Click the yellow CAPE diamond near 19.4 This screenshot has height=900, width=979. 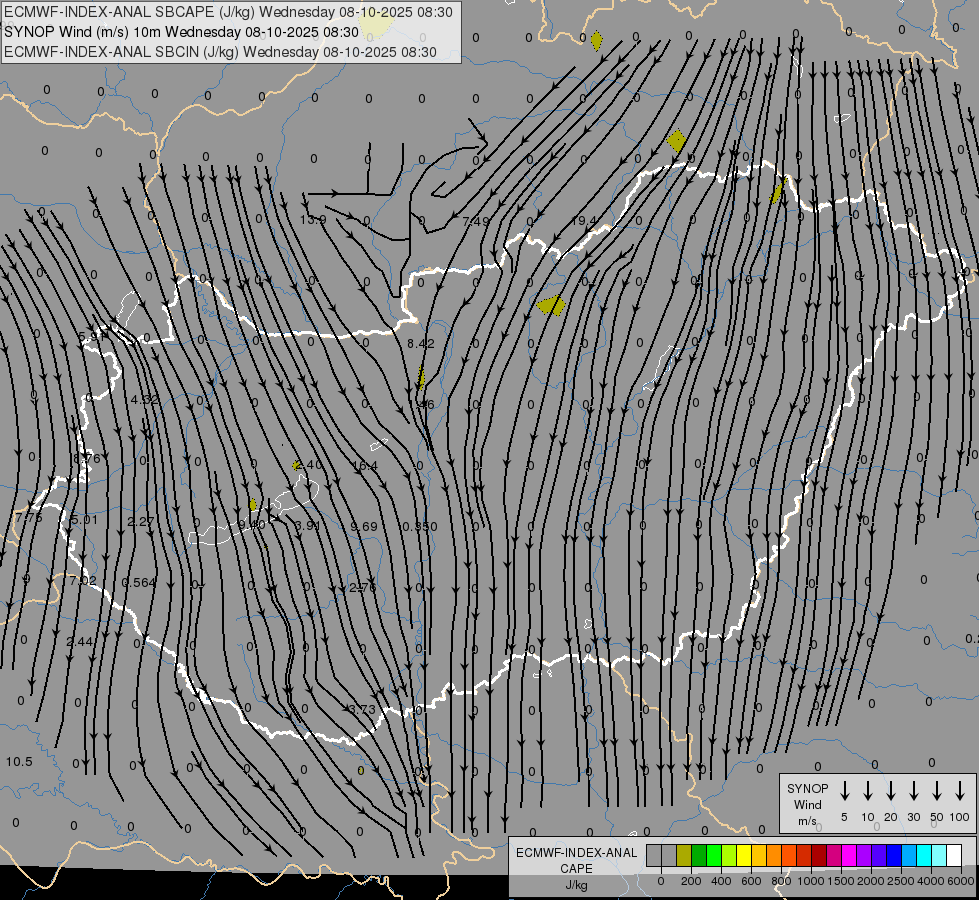pos(551,306)
